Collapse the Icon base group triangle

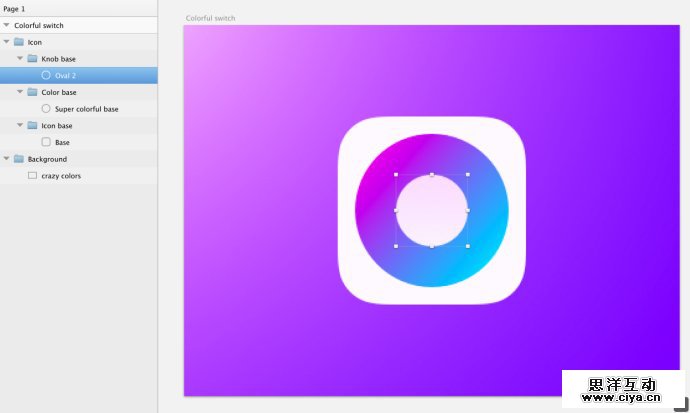coord(20,125)
